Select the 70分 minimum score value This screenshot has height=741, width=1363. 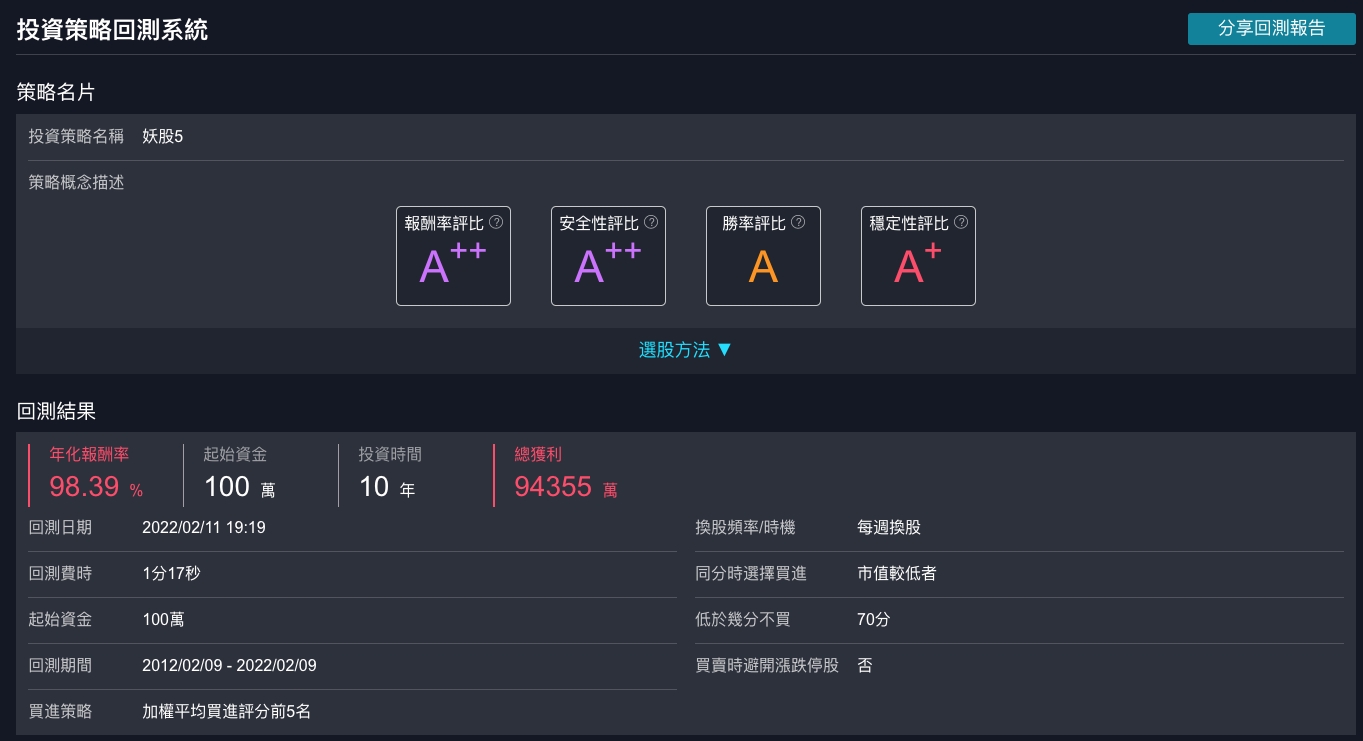click(x=873, y=620)
